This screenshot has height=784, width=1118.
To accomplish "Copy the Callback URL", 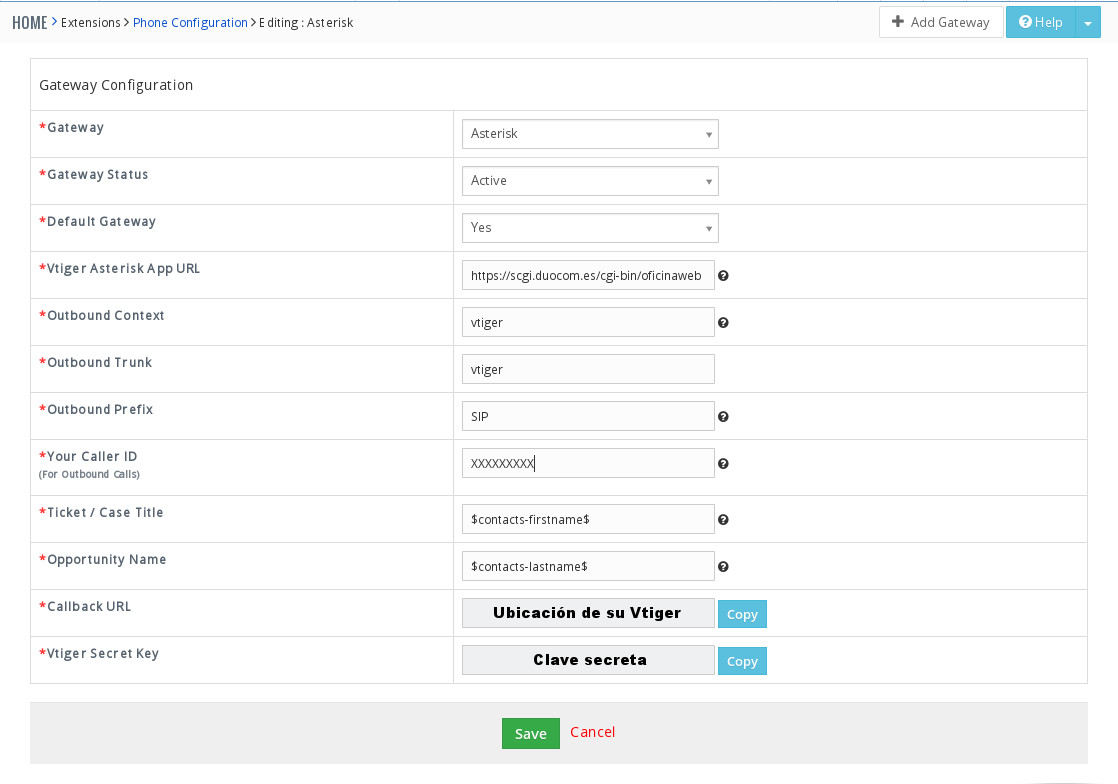I will 742,614.
